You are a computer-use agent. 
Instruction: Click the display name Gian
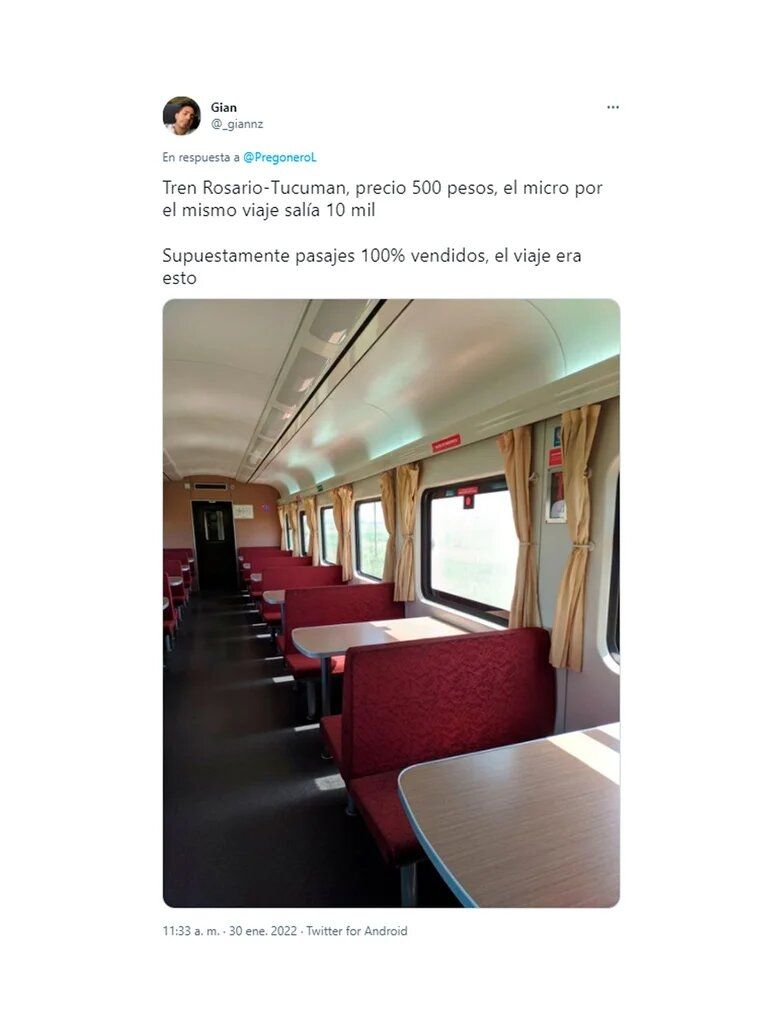click(x=223, y=107)
